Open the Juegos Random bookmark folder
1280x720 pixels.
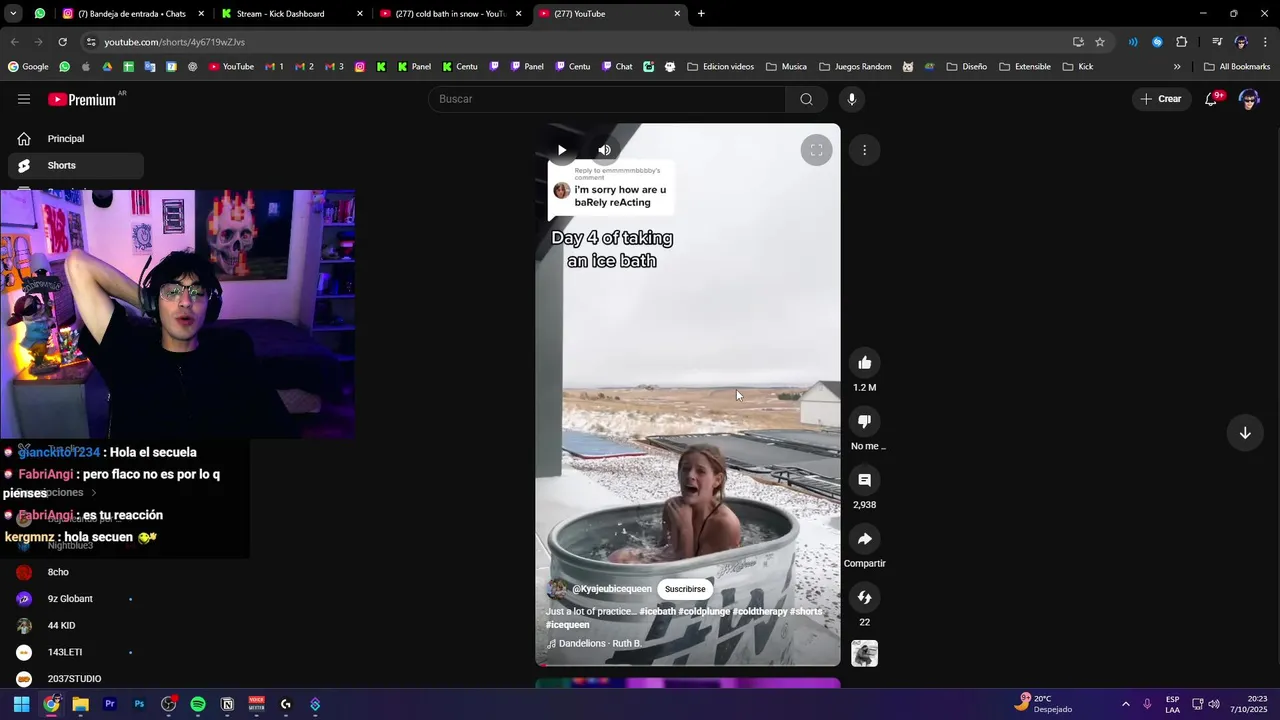click(x=855, y=67)
